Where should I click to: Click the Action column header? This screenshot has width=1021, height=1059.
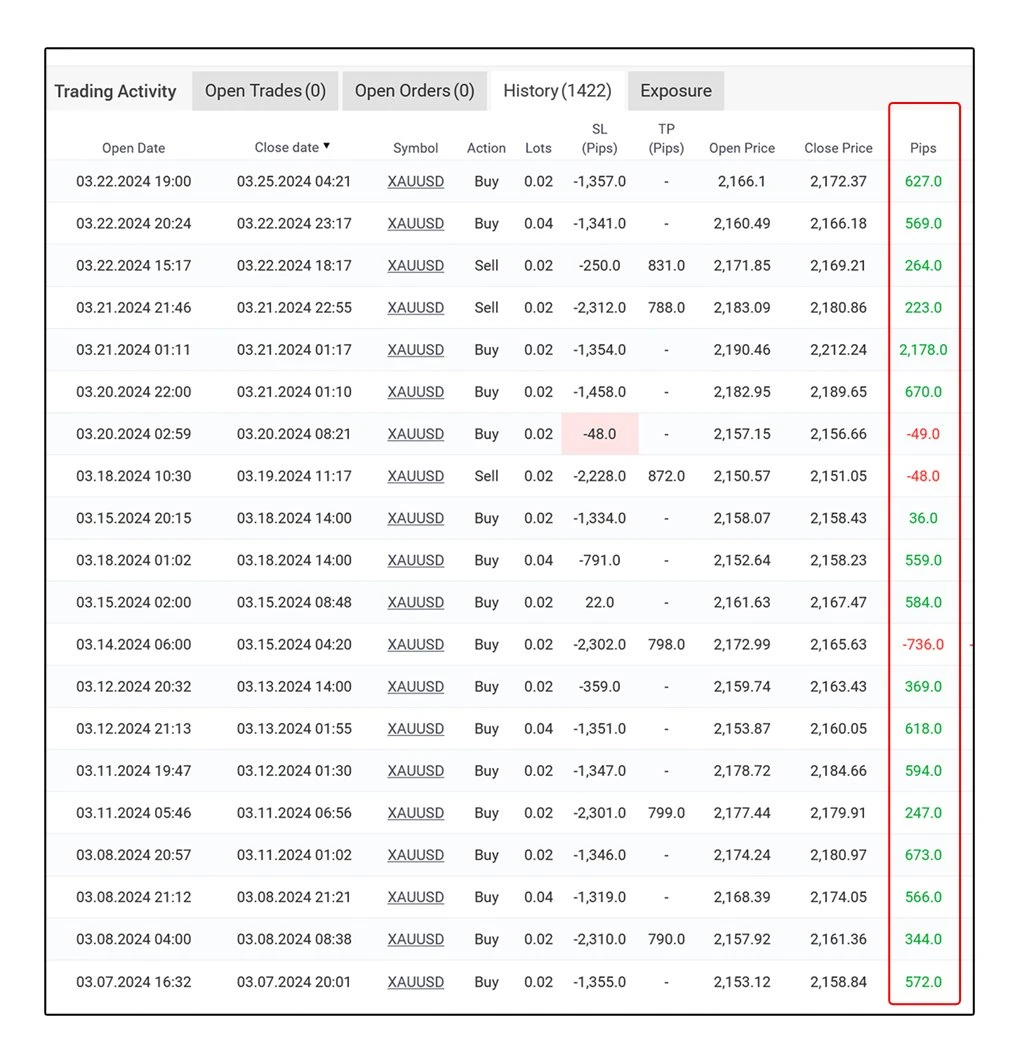tap(486, 148)
